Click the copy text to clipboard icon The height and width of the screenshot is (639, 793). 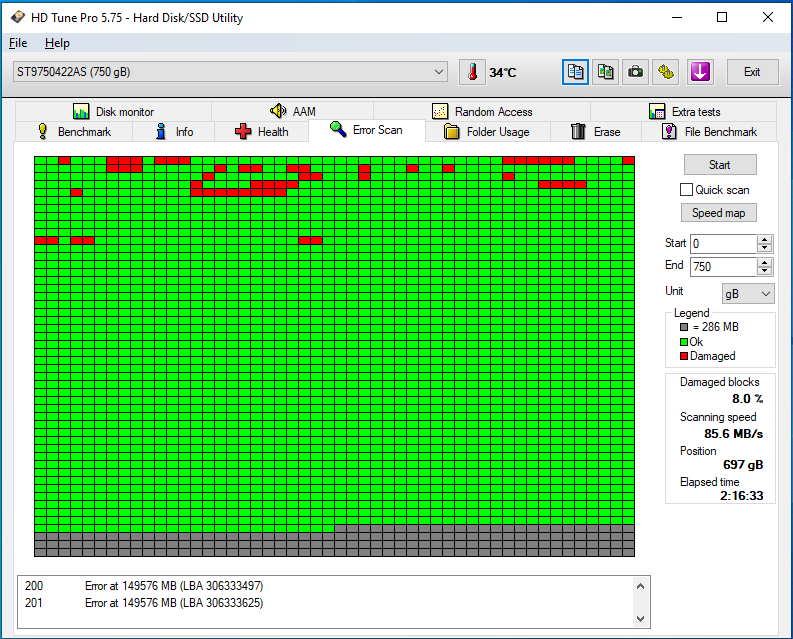coord(575,72)
